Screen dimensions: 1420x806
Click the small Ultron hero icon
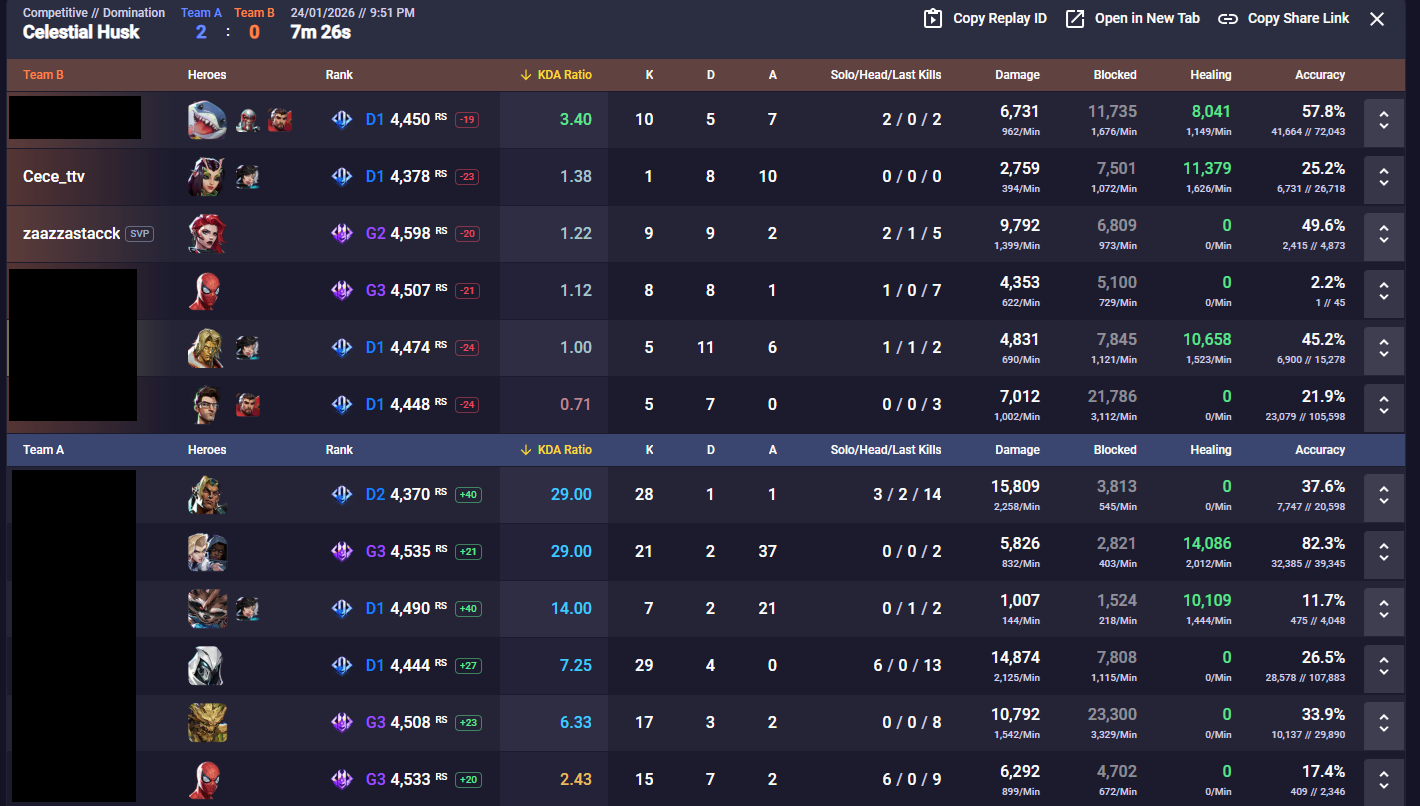[247, 121]
